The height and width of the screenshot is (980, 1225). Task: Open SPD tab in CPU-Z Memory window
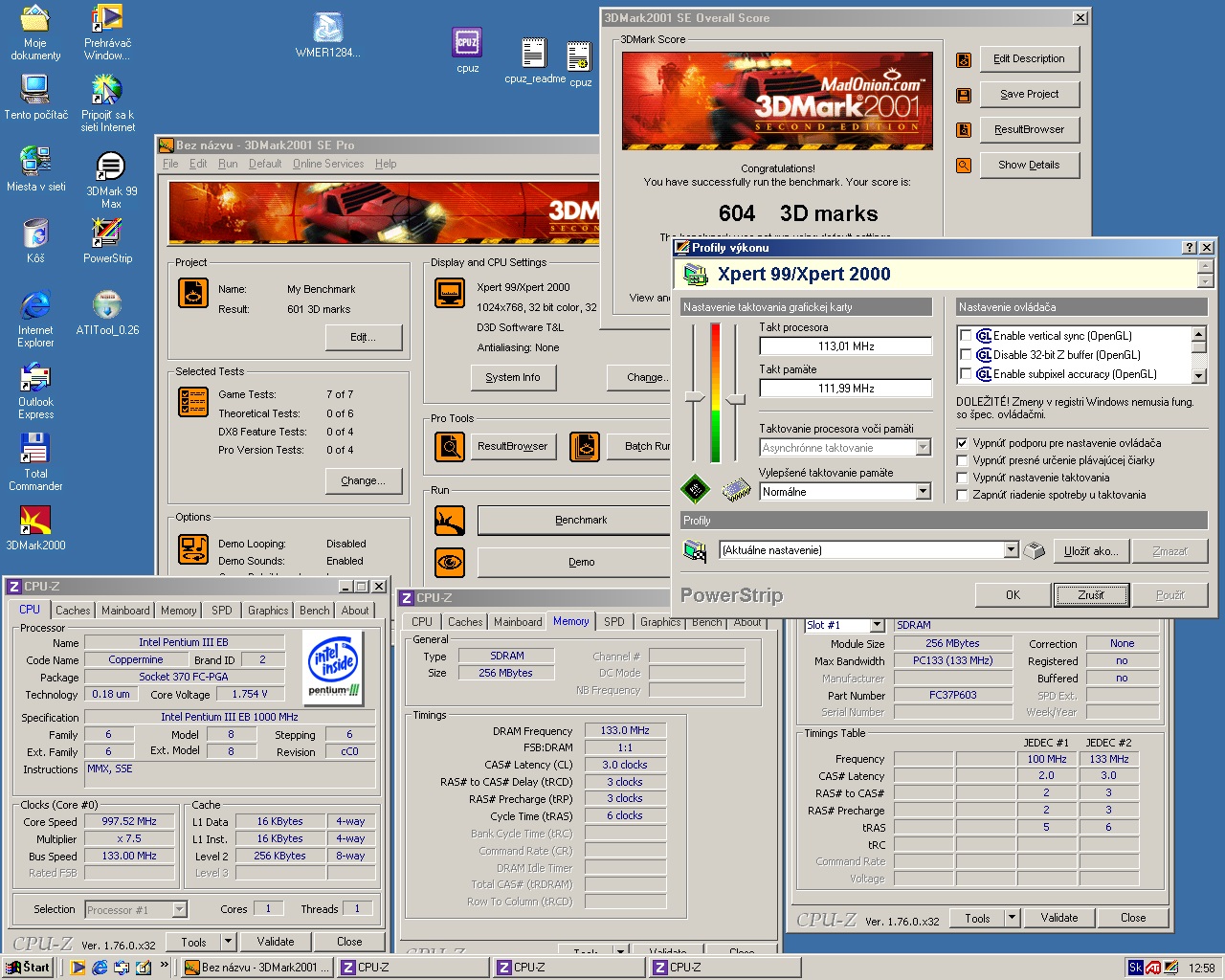tap(614, 622)
